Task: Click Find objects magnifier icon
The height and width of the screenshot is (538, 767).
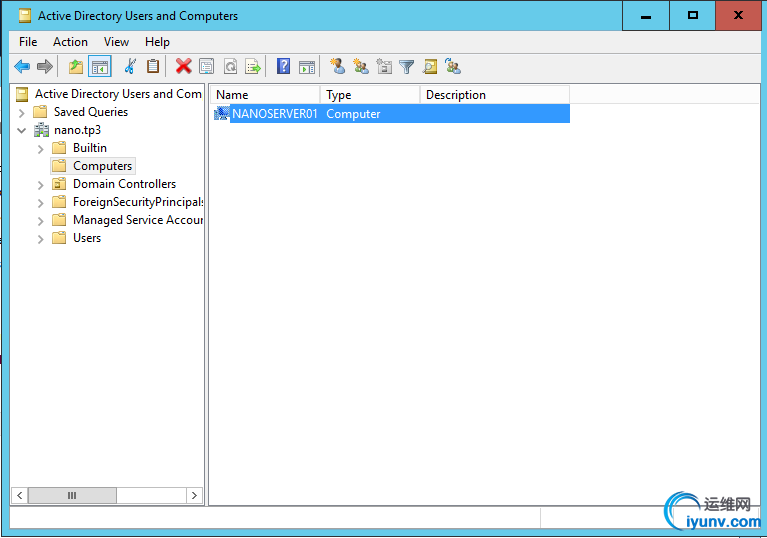Action: [430, 66]
